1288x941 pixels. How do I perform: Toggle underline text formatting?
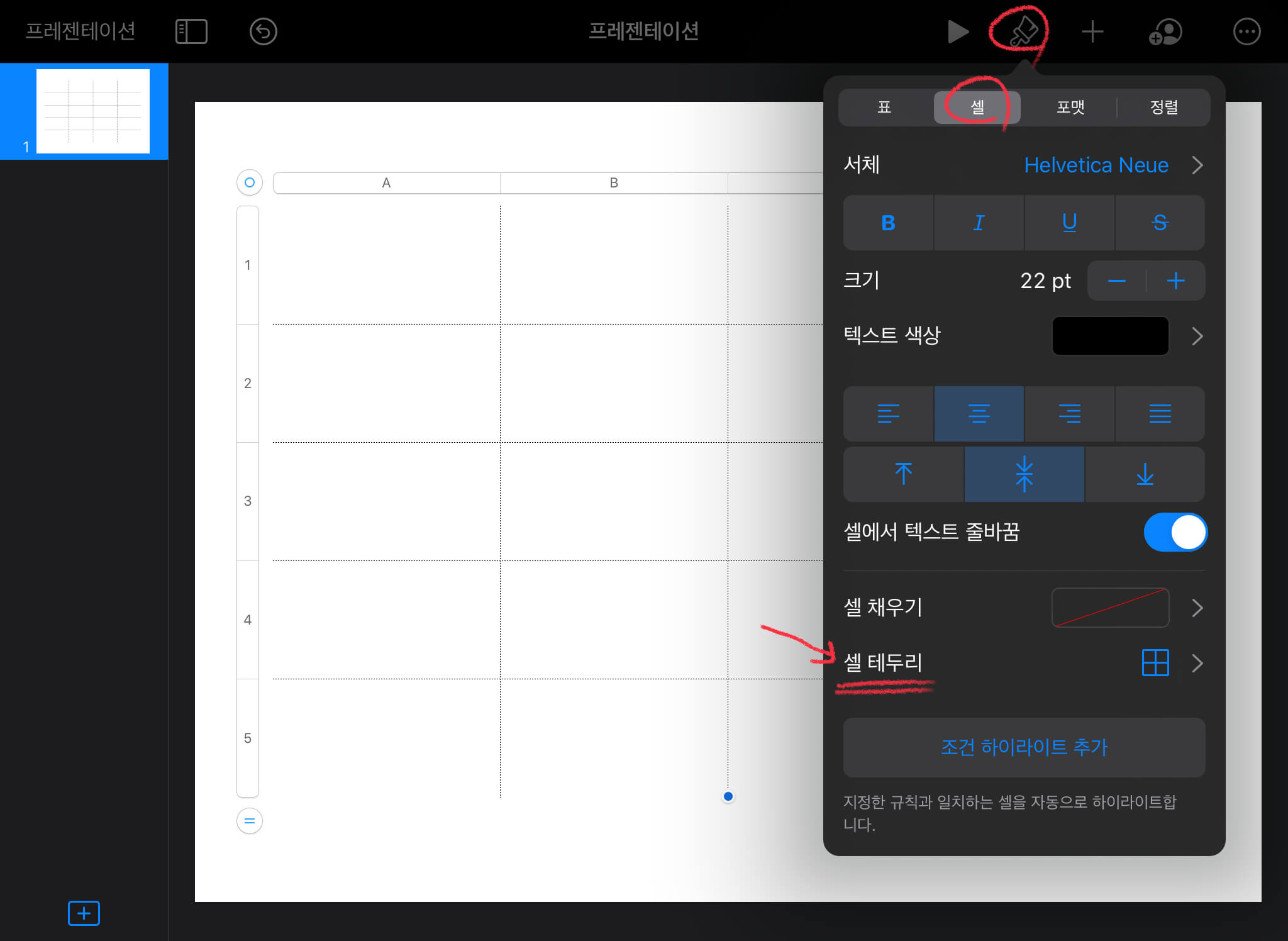point(1069,223)
